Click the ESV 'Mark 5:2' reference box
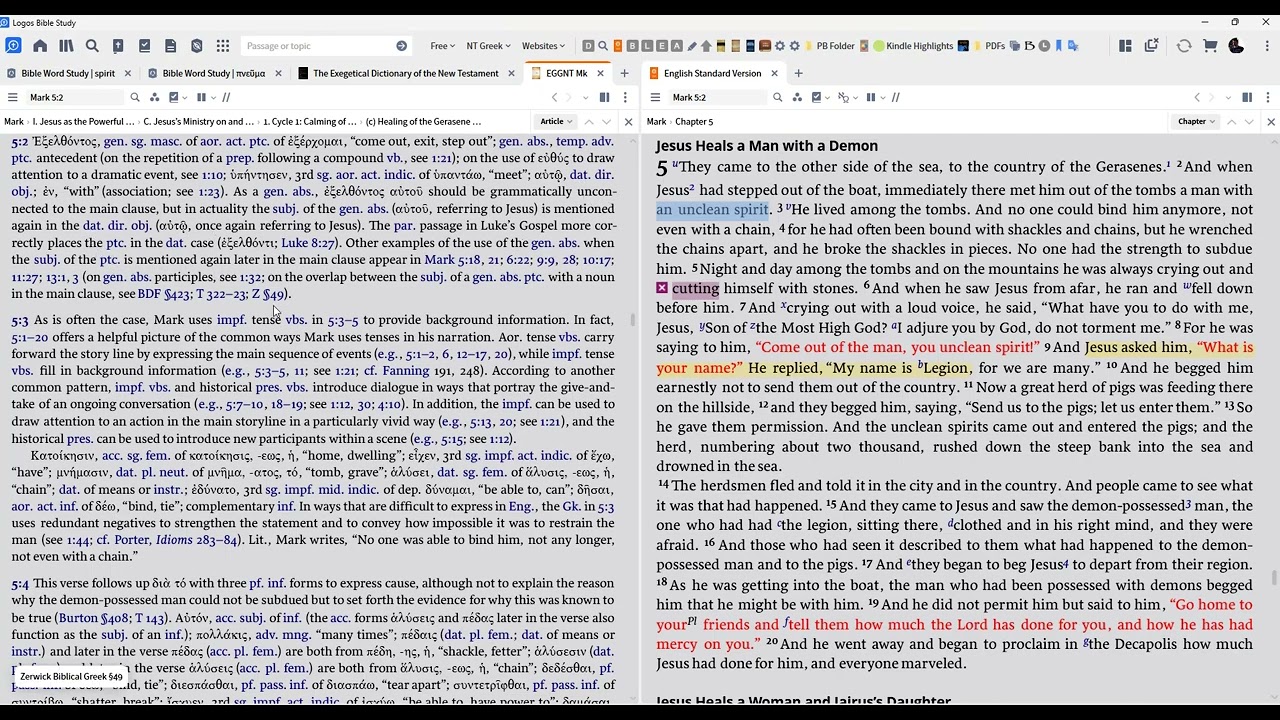This screenshot has height=720, width=1280. pyautogui.click(x=717, y=97)
